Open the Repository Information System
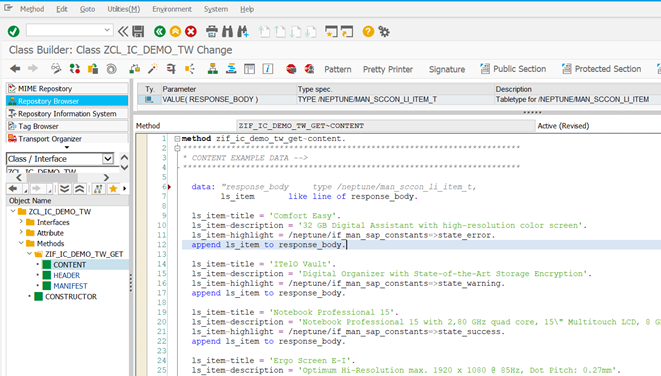 tap(67, 113)
